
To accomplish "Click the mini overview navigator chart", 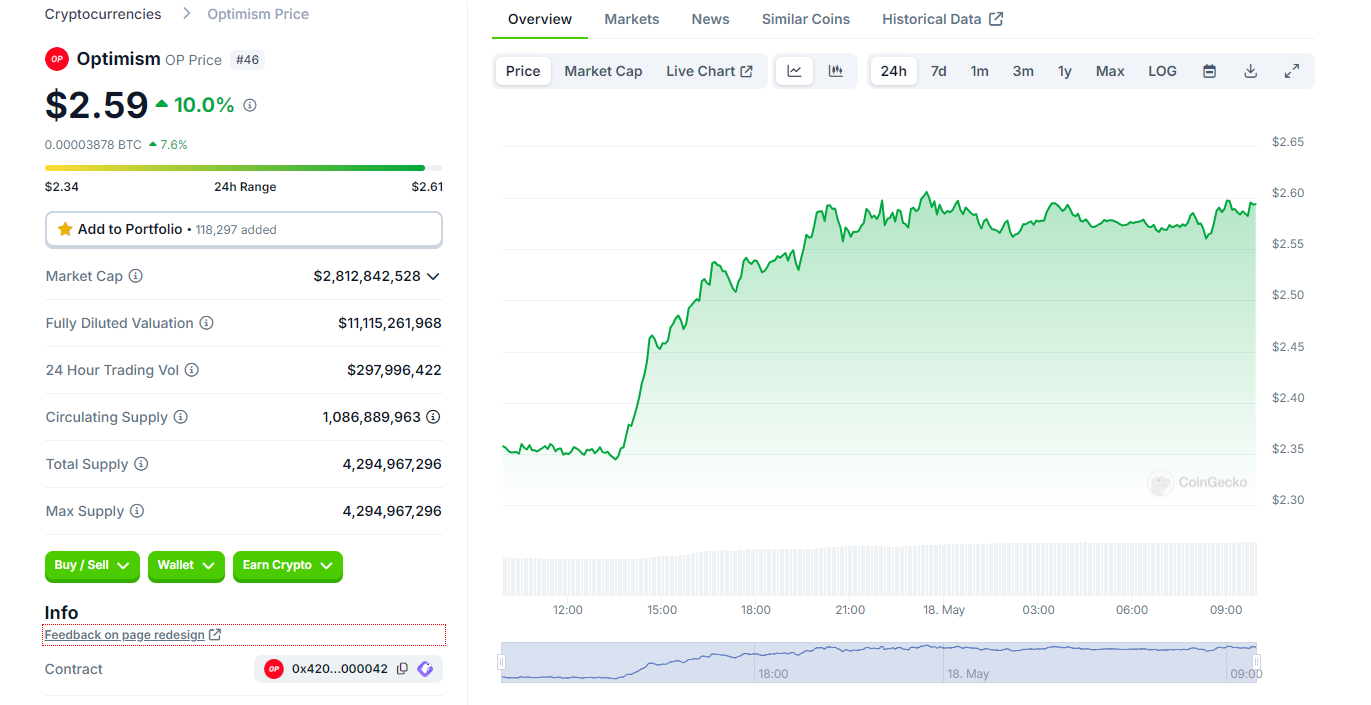I will click(879, 662).
